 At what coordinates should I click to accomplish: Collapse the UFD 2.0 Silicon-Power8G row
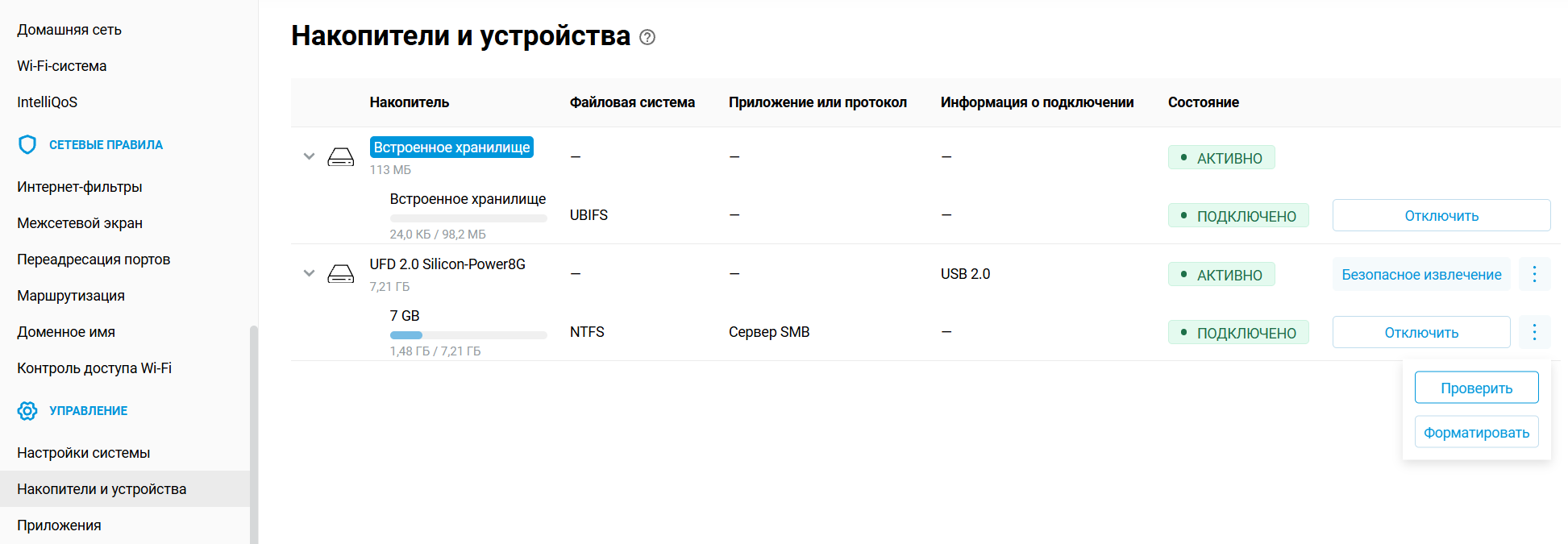click(309, 273)
